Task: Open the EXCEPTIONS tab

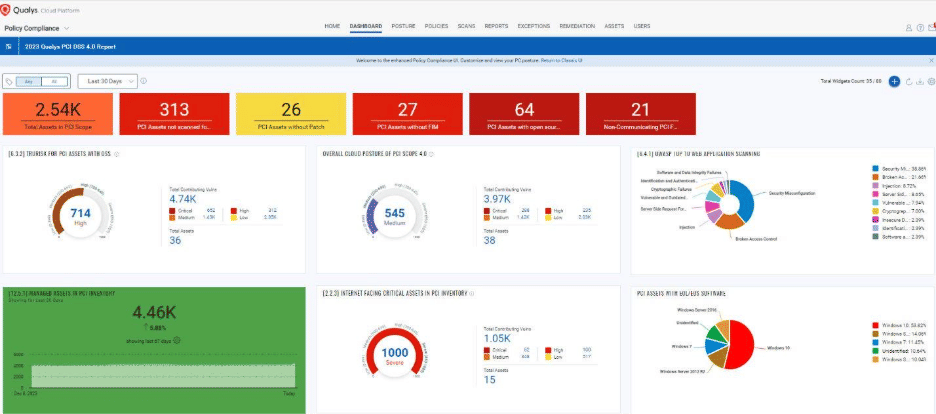Action: pos(534,26)
